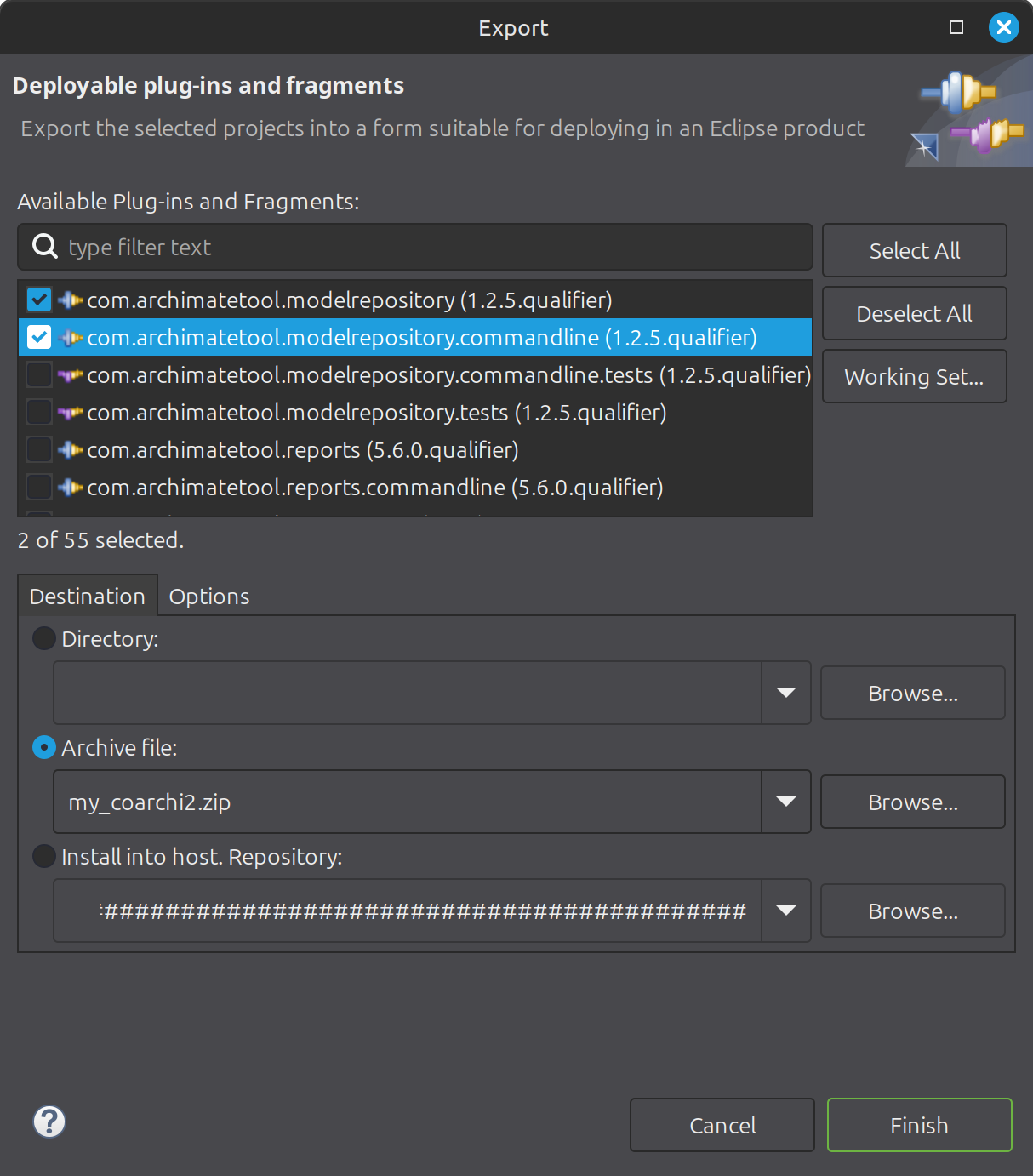The width and height of the screenshot is (1033, 1176).
Task: Select the com.archimatetool.modelrepository (1.2.5.qualifier) row text
Action: tap(350, 300)
